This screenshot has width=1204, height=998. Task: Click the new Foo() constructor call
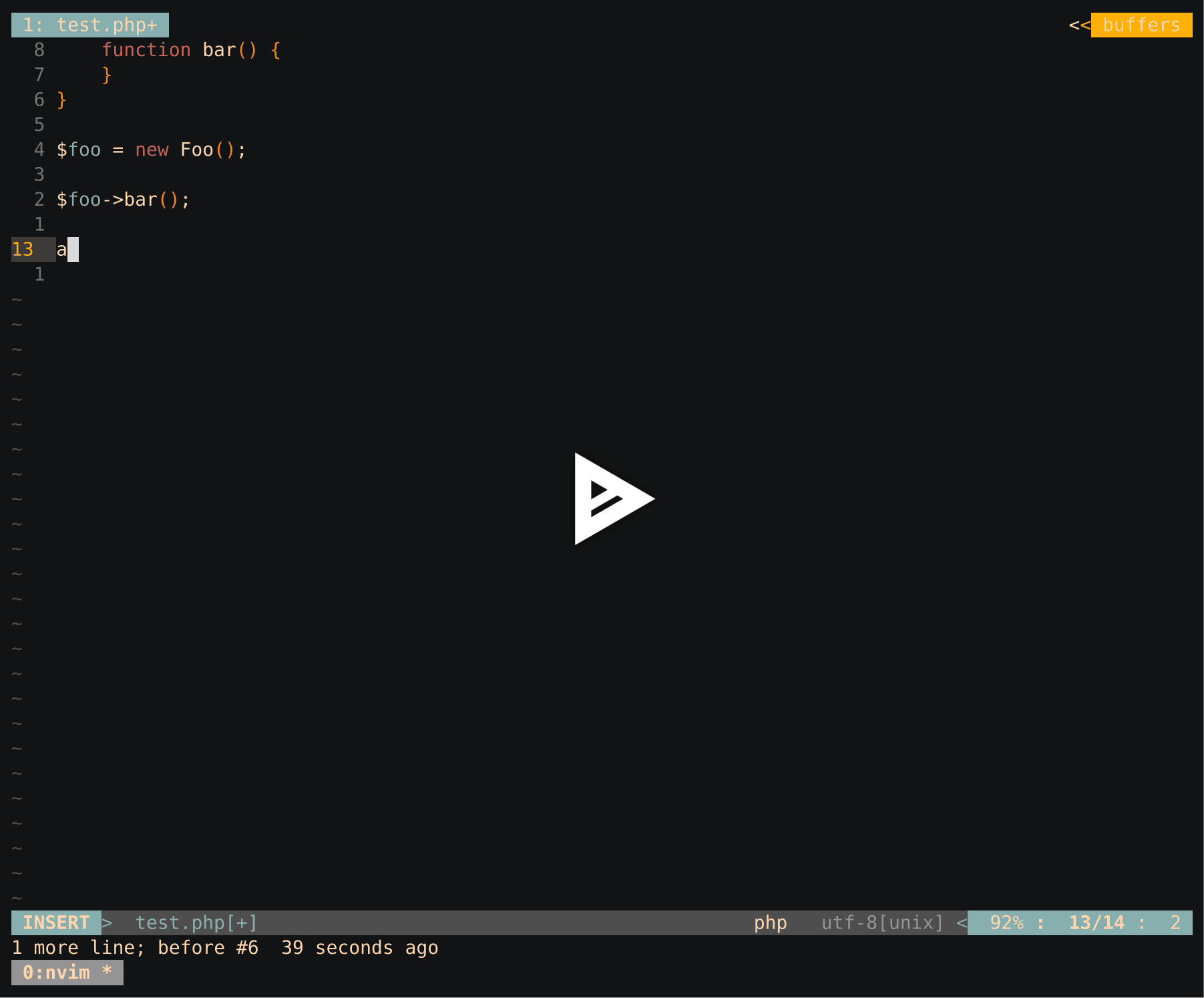coord(189,150)
